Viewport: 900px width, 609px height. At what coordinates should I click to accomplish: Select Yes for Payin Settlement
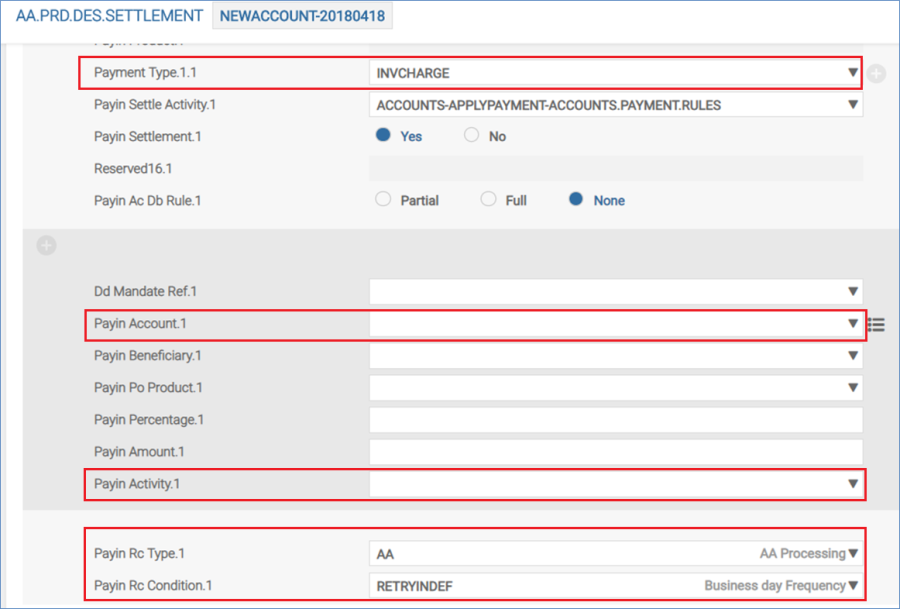pos(383,136)
